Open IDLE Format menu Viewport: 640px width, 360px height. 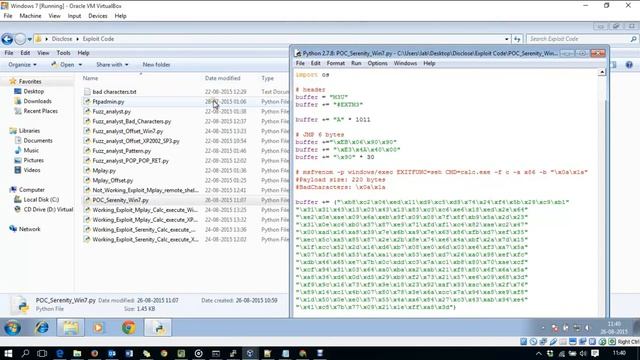coord(336,64)
